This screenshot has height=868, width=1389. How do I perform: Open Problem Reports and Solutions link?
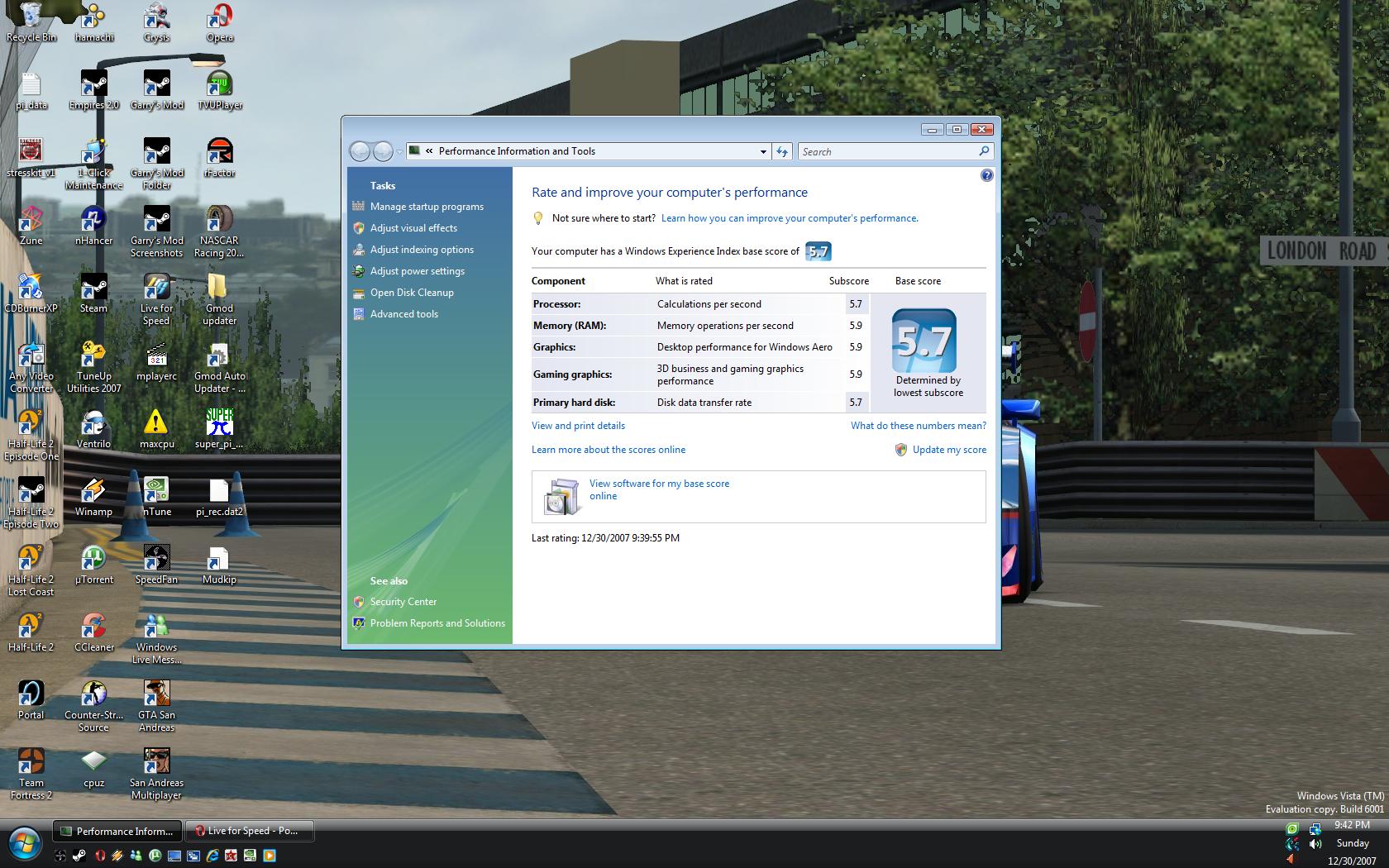point(437,623)
